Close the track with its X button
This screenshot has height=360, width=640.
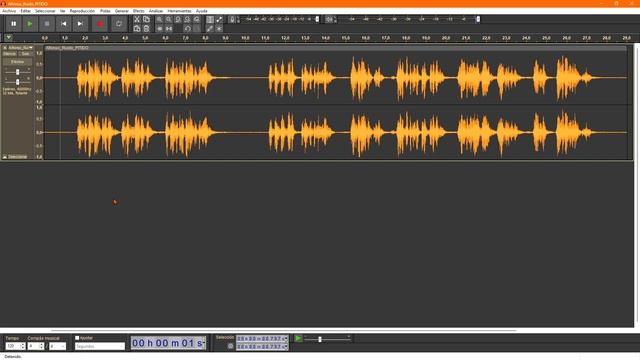coord(5,48)
